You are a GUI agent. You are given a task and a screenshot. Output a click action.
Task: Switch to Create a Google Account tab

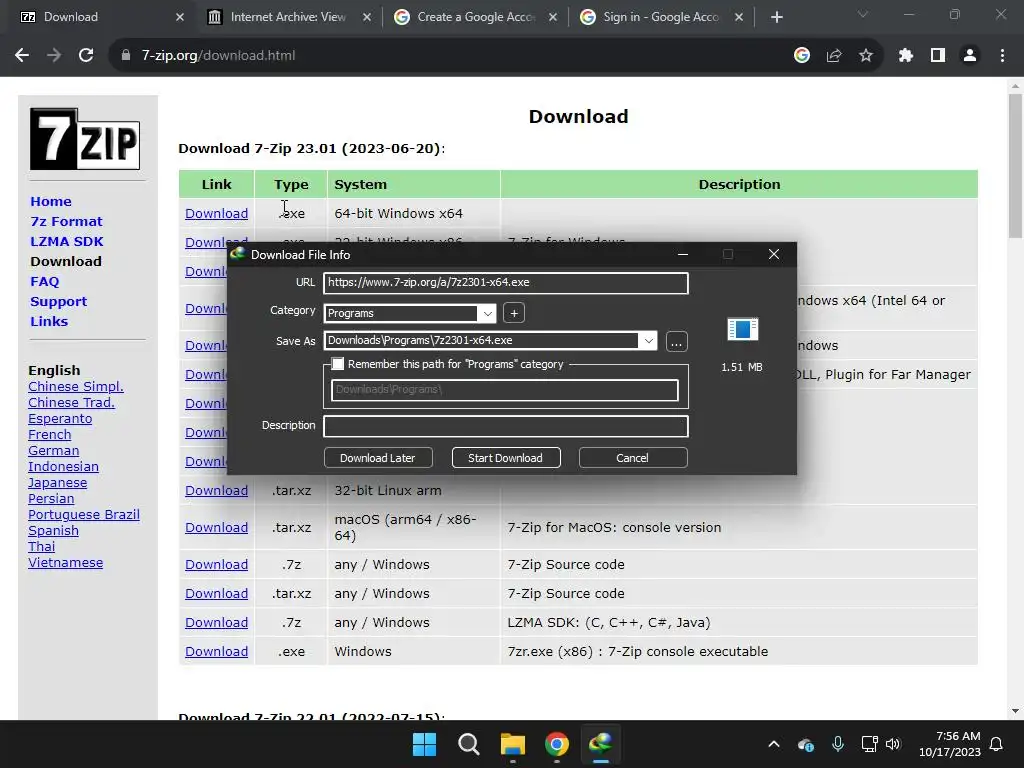point(477,17)
